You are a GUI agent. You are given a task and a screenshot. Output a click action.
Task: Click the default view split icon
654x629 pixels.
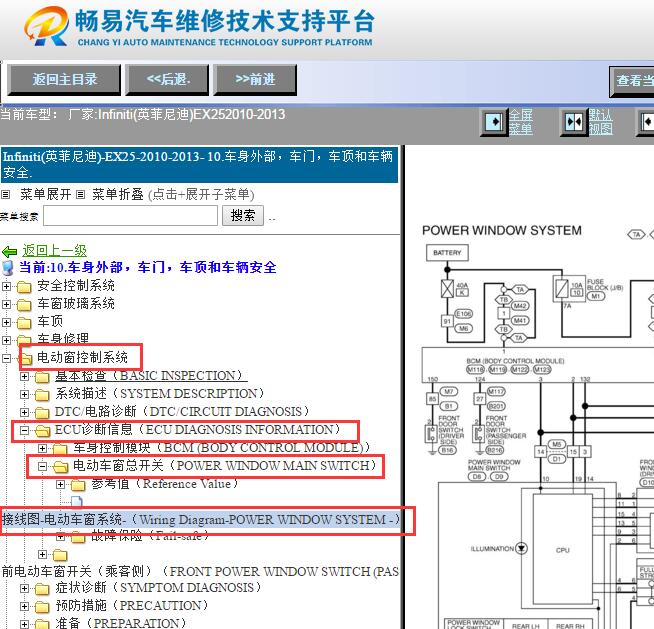point(574,123)
